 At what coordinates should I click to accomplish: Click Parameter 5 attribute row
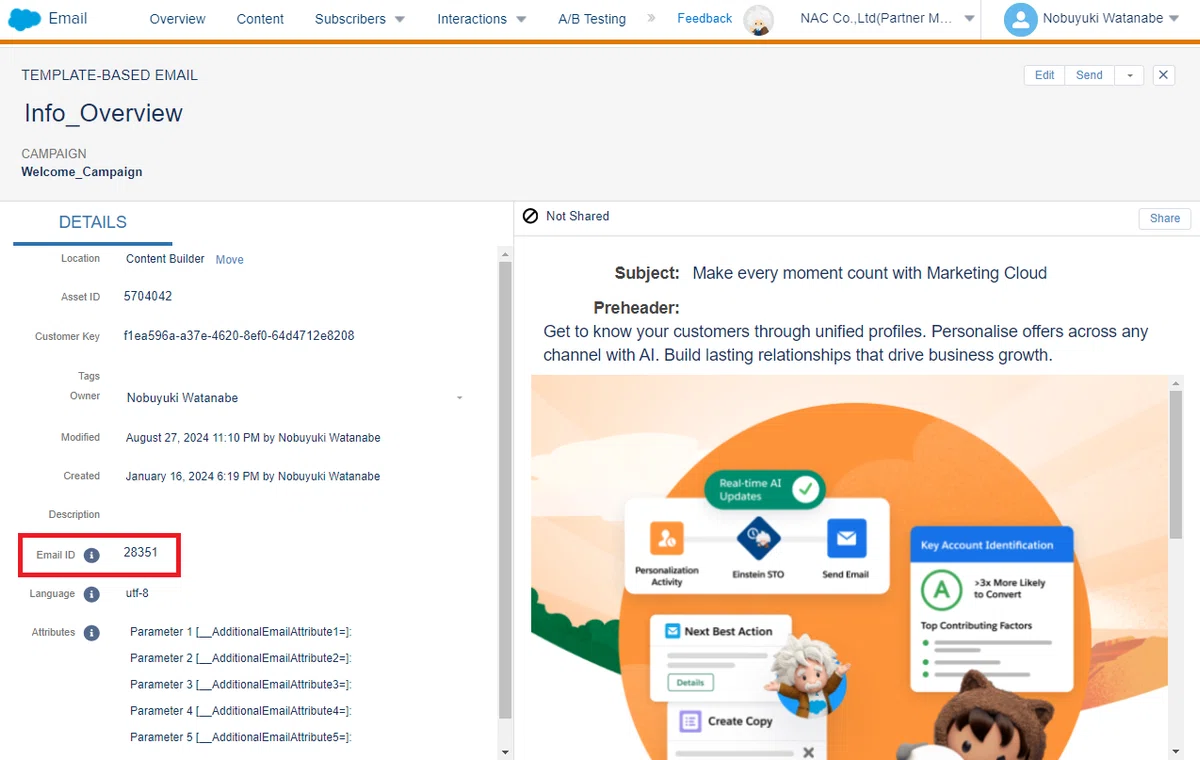[x=241, y=737]
